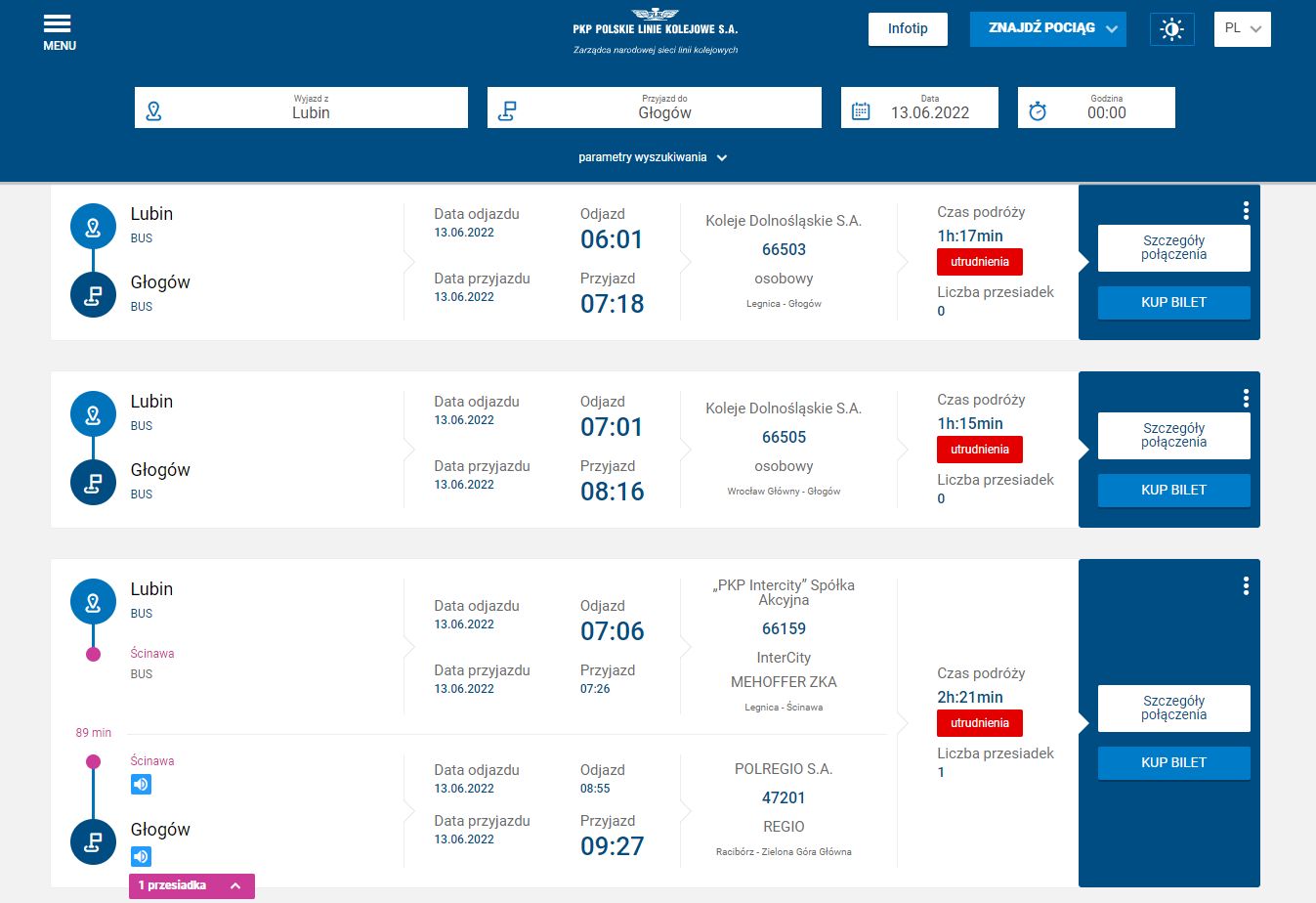The image size is (1316, 903).
Task: Click the PKP Polskie Linie Kolejowe logo
Action: [x=655, y=31]
